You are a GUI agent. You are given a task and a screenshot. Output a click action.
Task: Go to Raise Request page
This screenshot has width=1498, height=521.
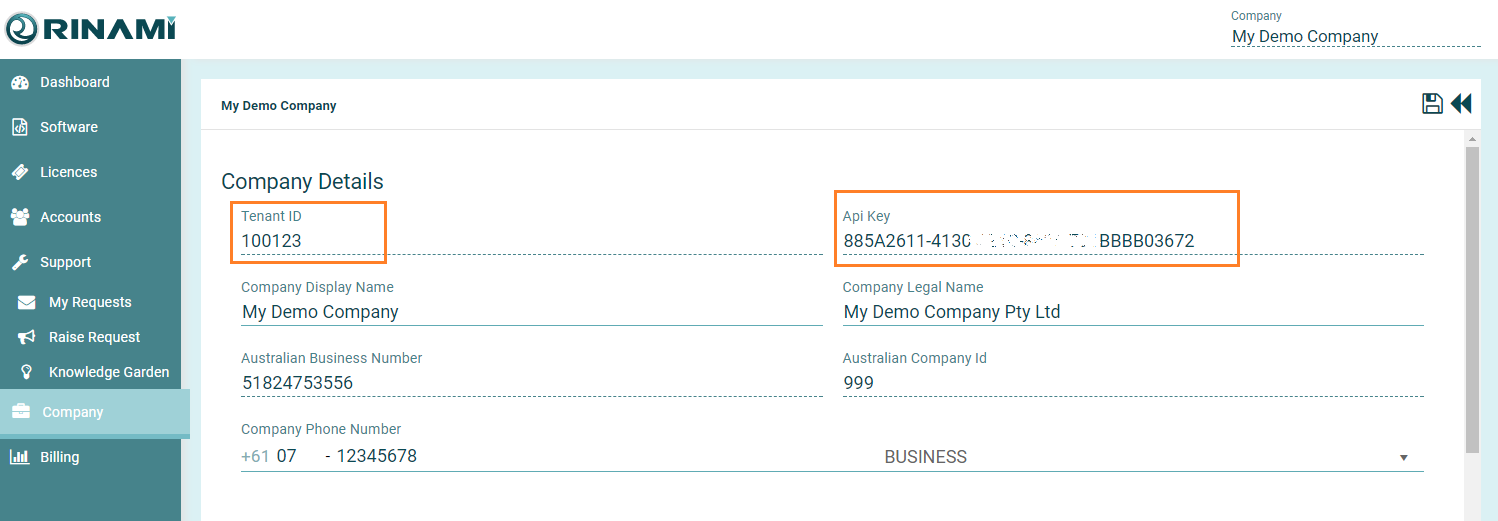click(x=94, y=337)
